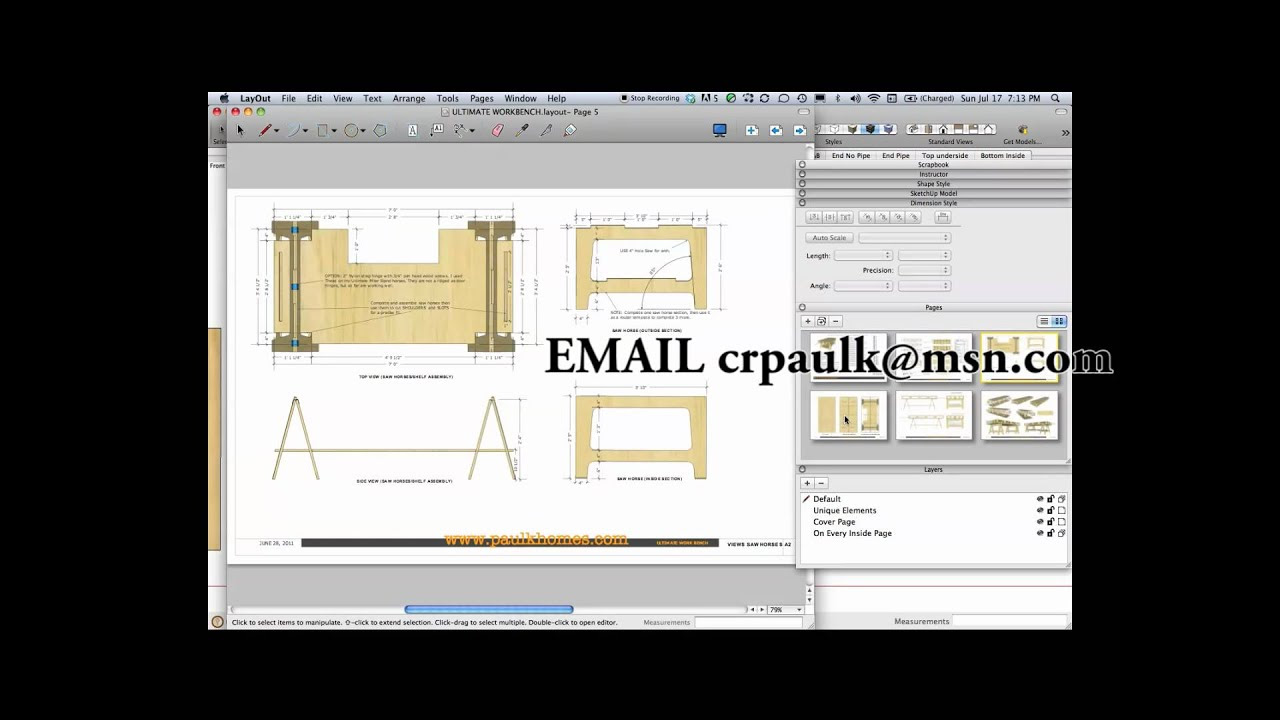Expand the Shape Style panel
1280x720 pixels.
coord(802,184)
